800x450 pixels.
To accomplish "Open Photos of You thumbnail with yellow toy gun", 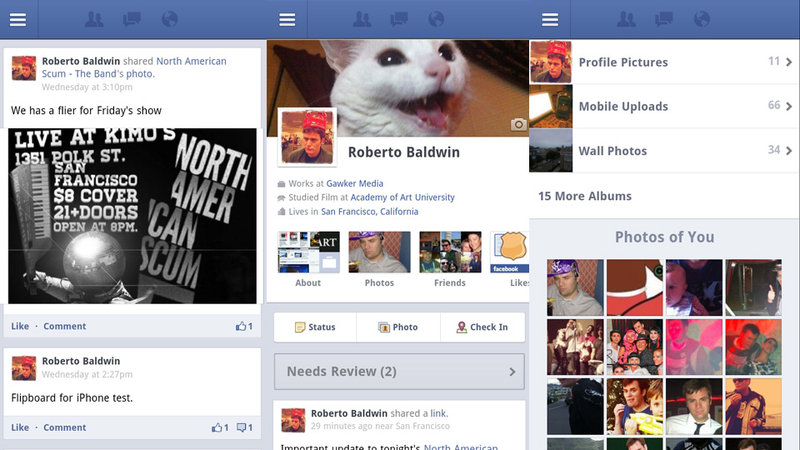I will 635,406.
